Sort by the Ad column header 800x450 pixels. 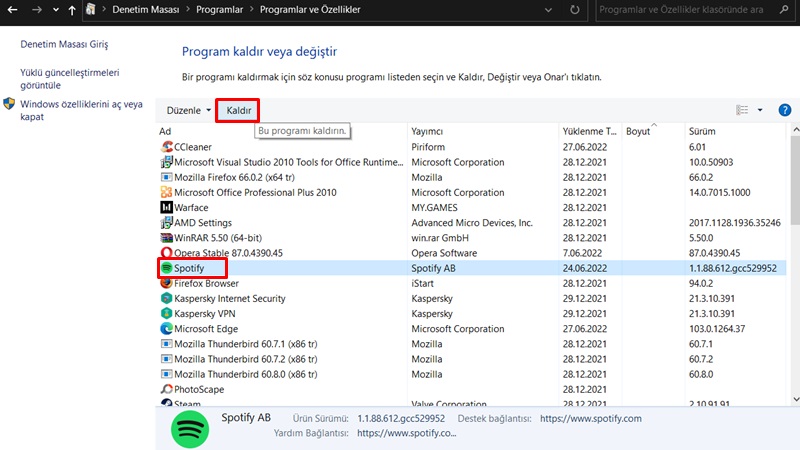282,131
